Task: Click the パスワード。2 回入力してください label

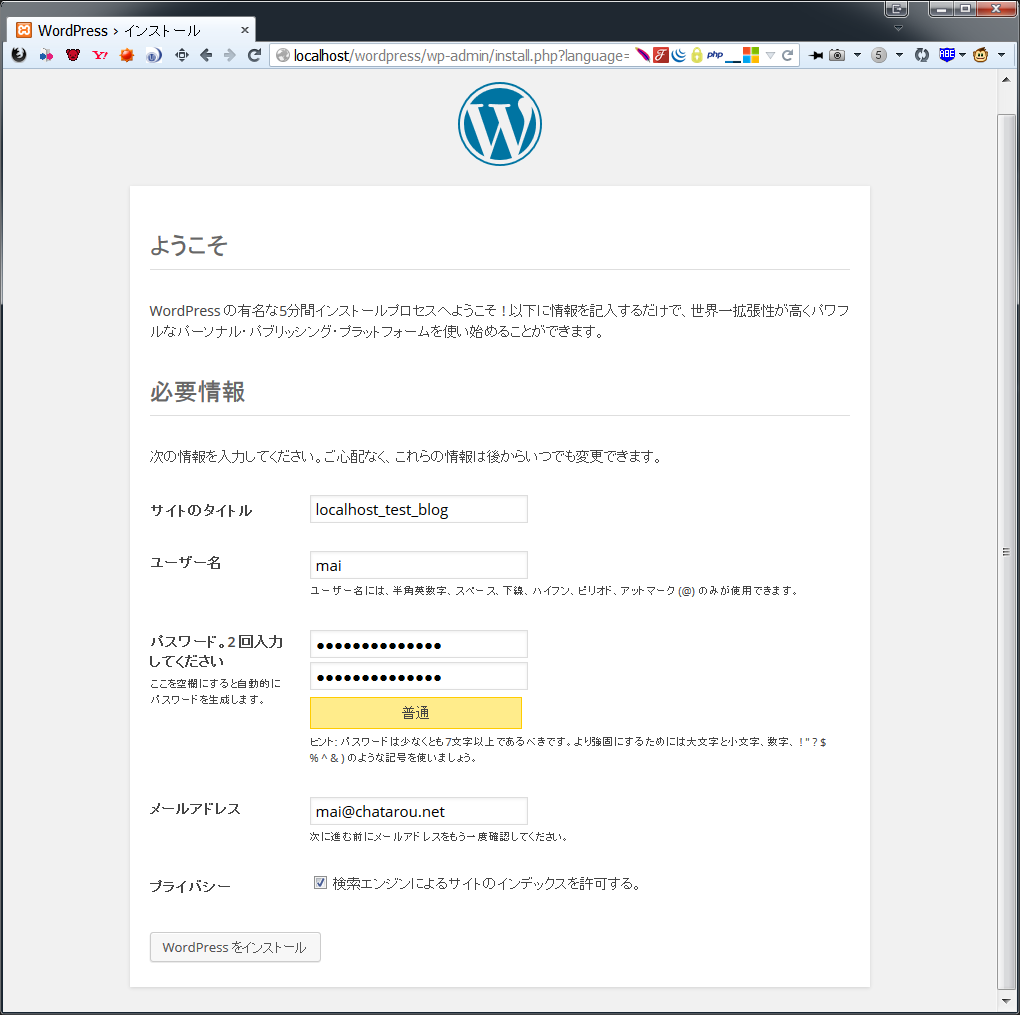Action: tap(217, 651)
